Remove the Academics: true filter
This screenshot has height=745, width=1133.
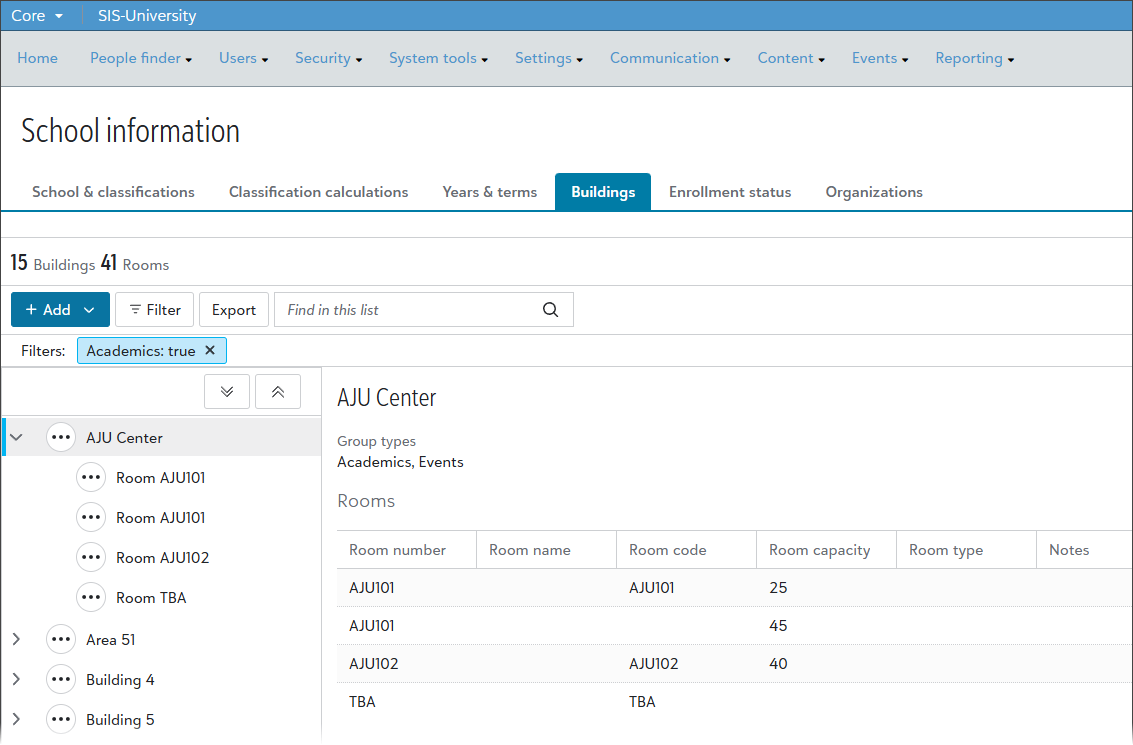[x=210, y=350]
